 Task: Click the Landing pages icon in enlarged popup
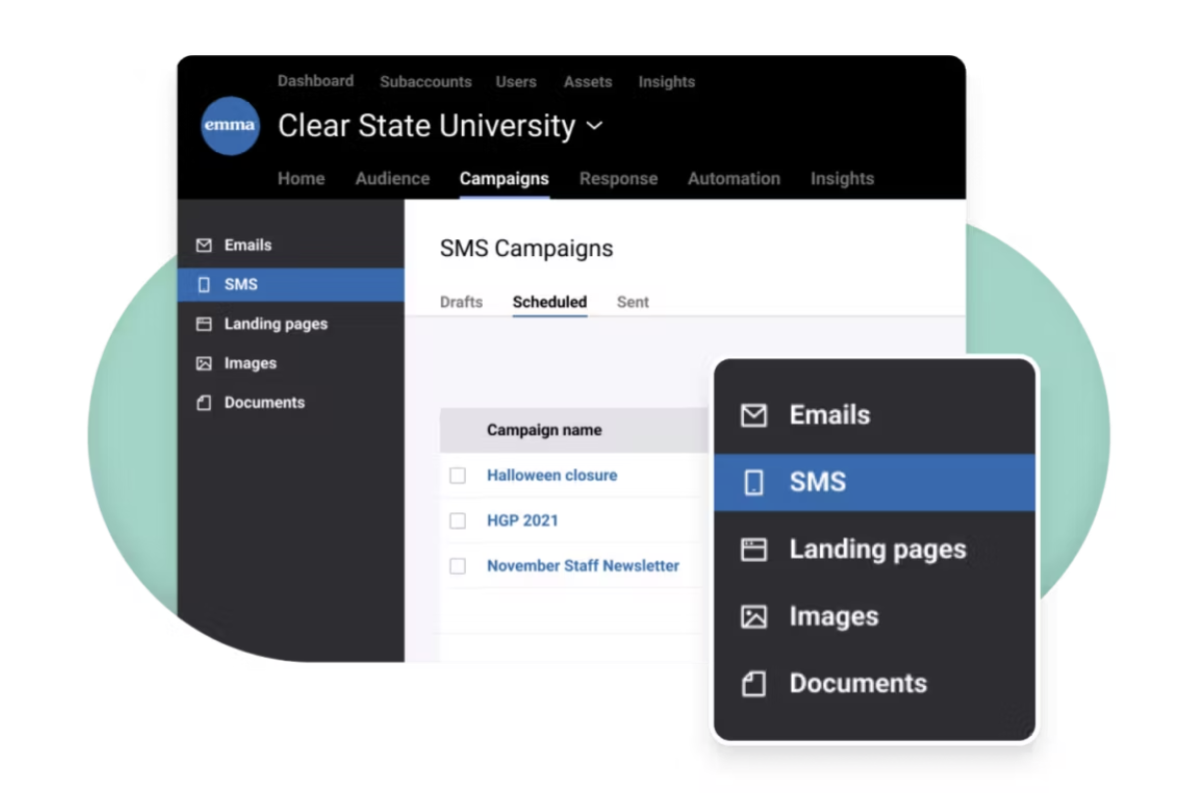tap(754, 549)
